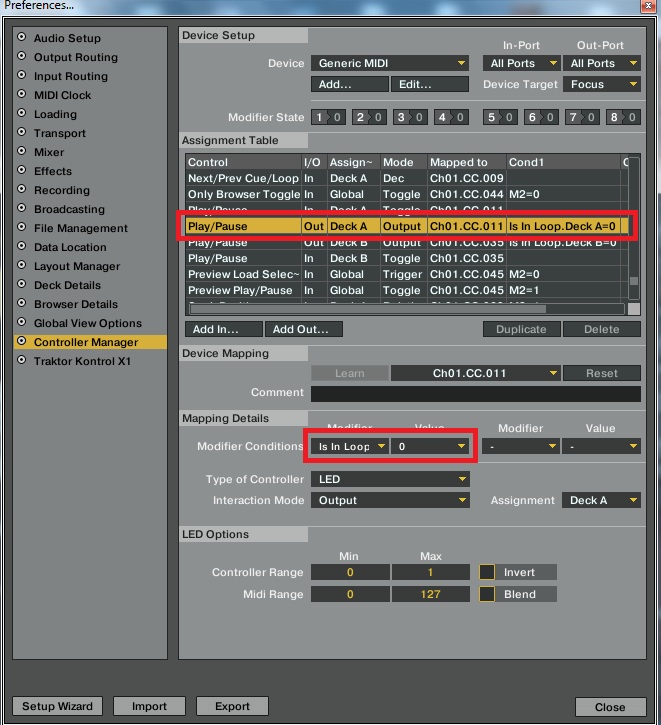
Task: Change the Assignment Deck A dropdown
Action: 601,500
